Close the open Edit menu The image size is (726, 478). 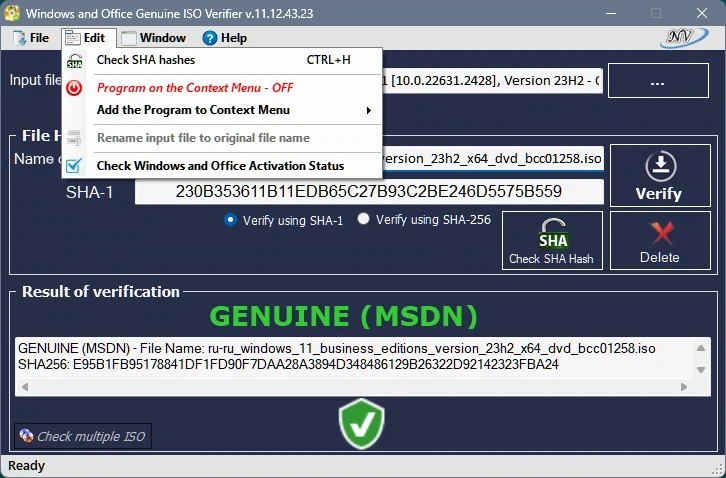tap(88, 38)
